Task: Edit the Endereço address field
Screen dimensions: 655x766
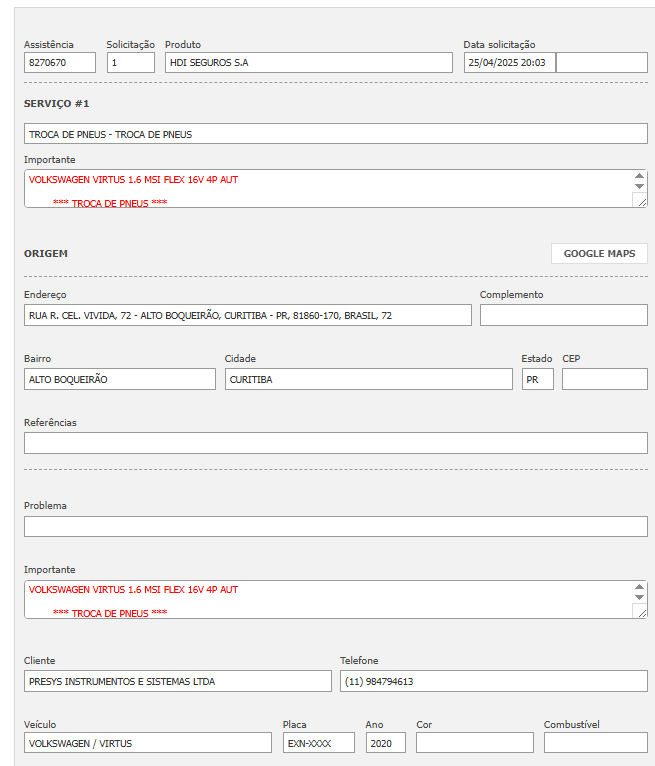Action: 247,315
